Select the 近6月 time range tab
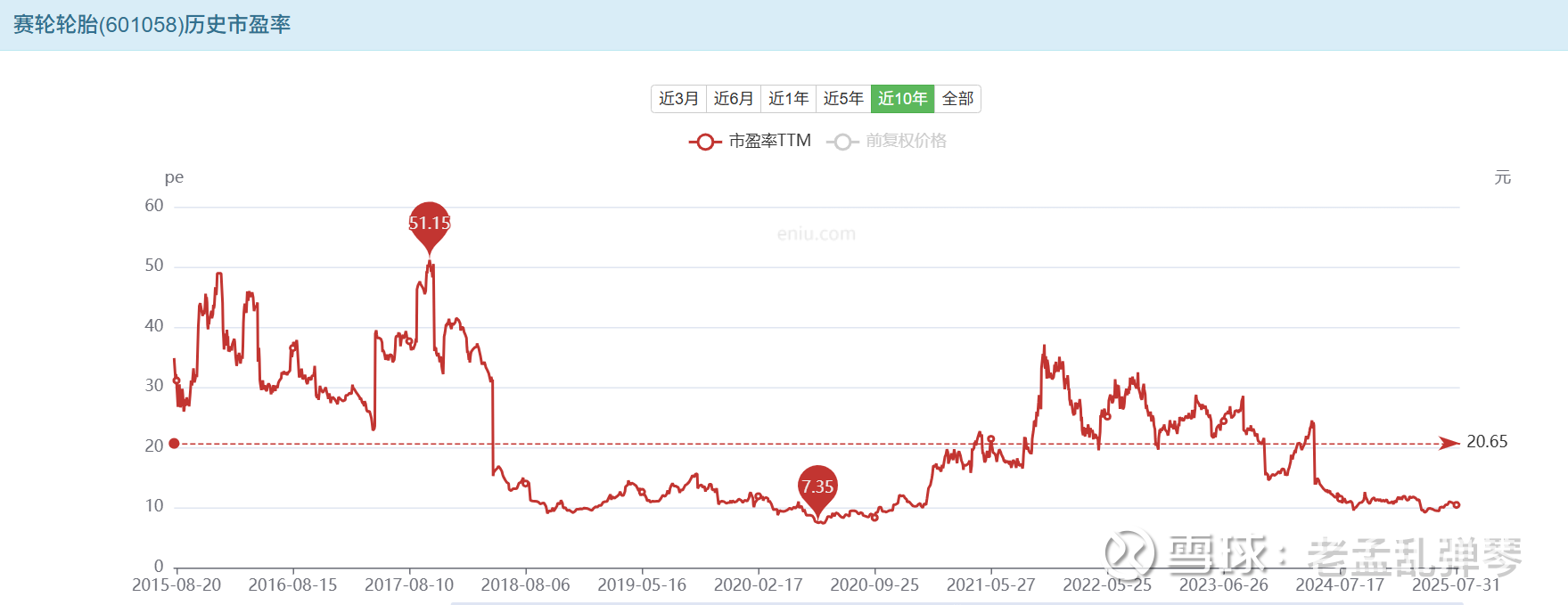 pyautogui.click(x=734, y=99)
